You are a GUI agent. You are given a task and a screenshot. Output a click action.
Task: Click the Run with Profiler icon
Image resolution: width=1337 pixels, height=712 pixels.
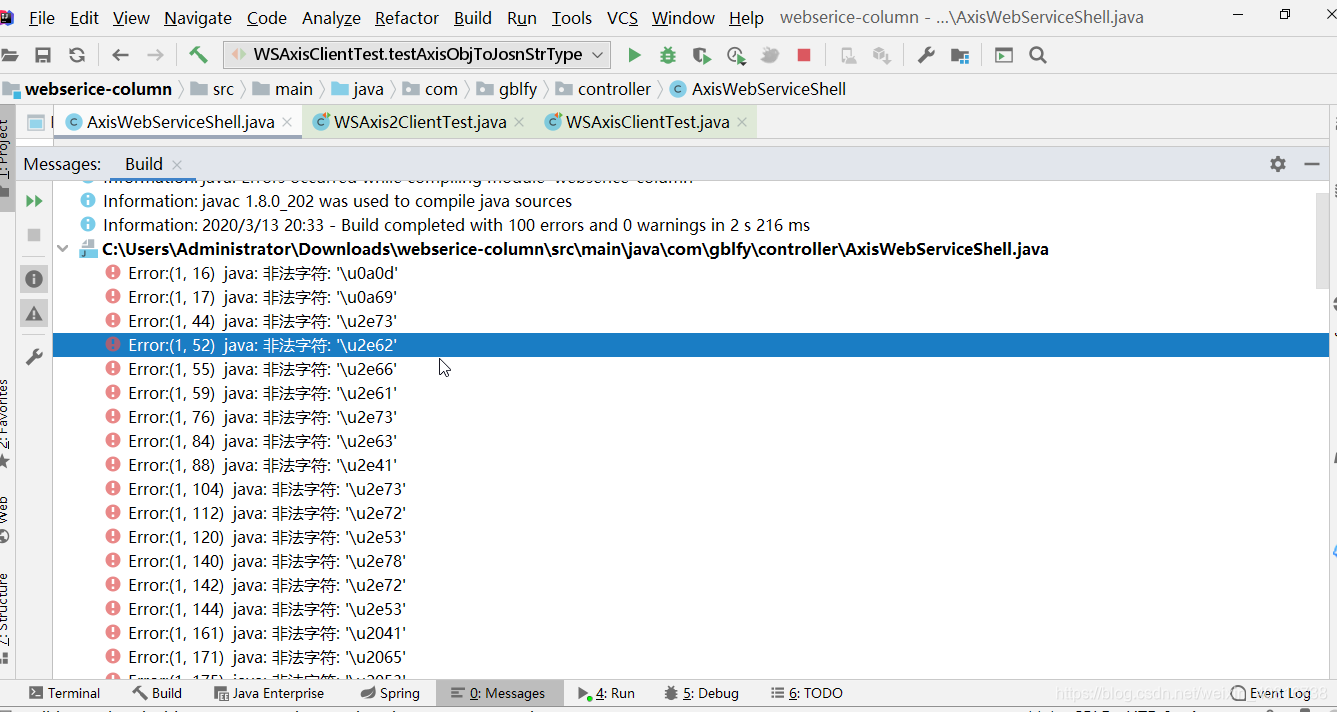coord(736,55)
